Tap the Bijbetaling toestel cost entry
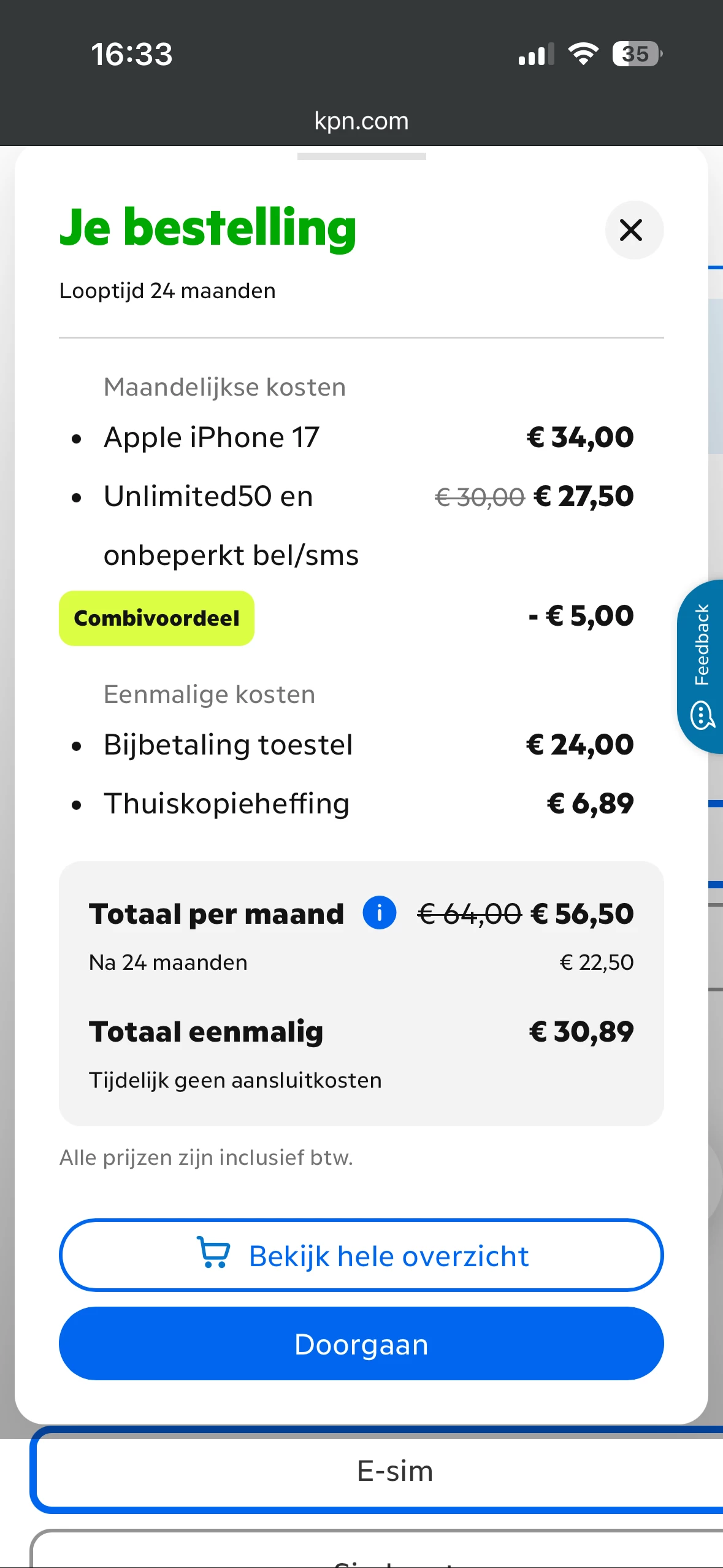723x1568 pixels. pyautogui.click(x=228, y=745)
